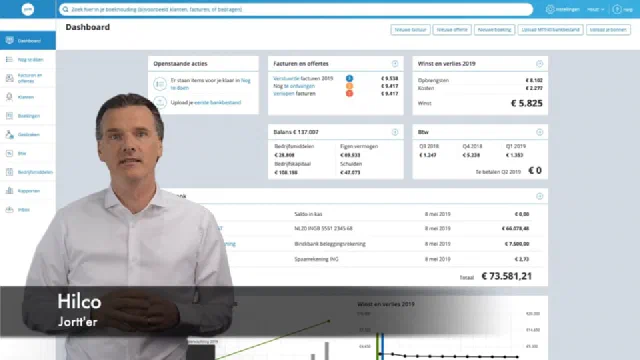Click the Nieuwe boeking button

tap(494, 30)
